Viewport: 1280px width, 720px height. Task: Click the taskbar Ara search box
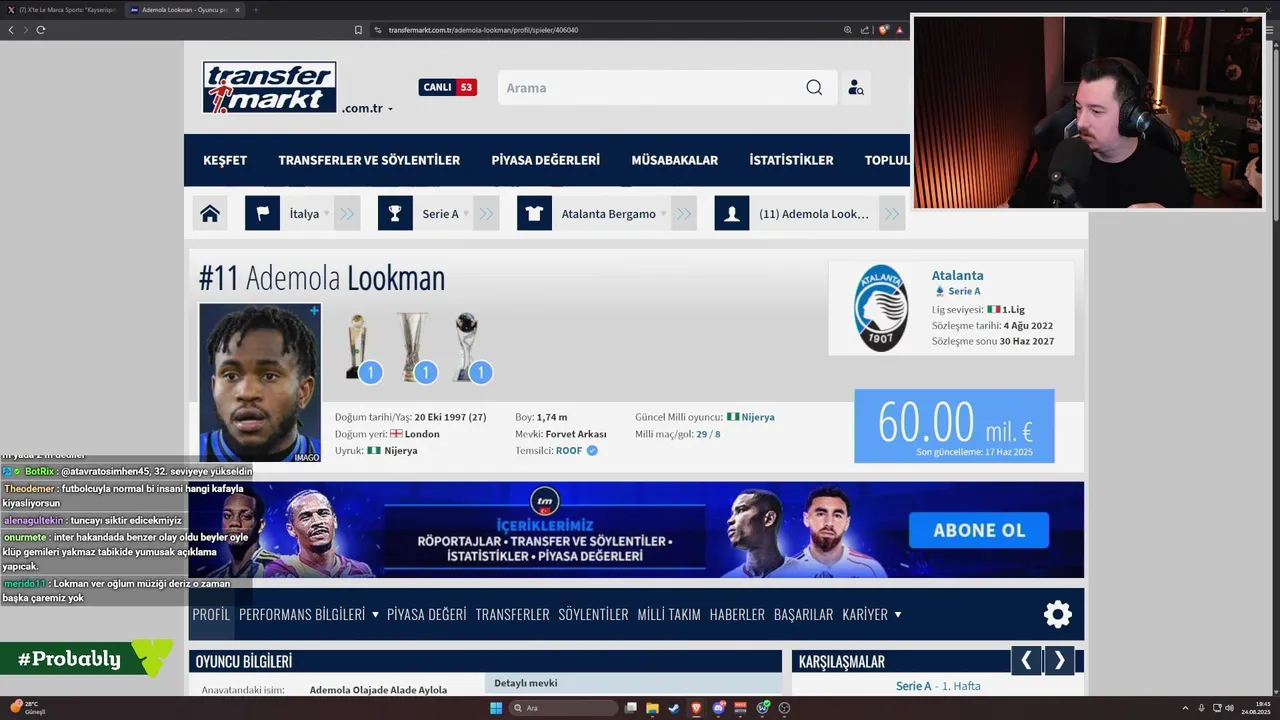tap(564, 708)
